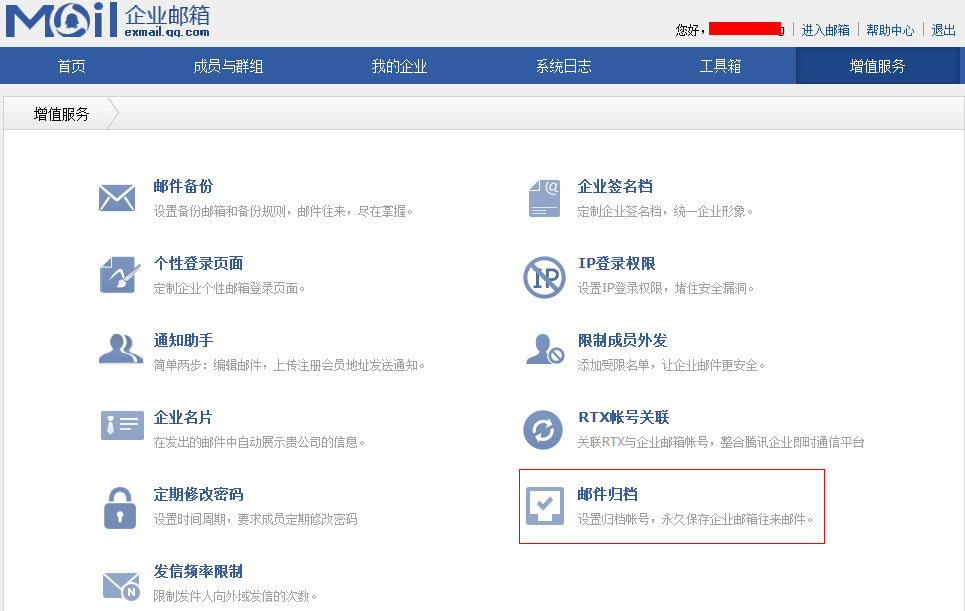Click the 企业名片 business card icon
This screenshot has height=611, width=965.
pyautogui.click(x=121, y=425)
